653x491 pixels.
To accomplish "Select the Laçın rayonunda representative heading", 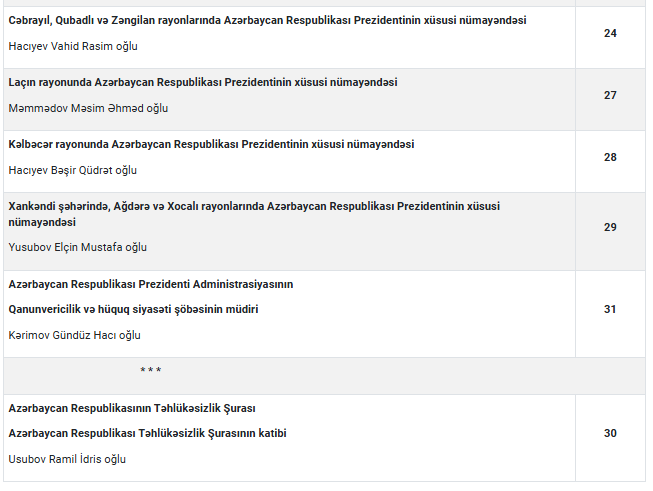I will (x=203, y=82).
